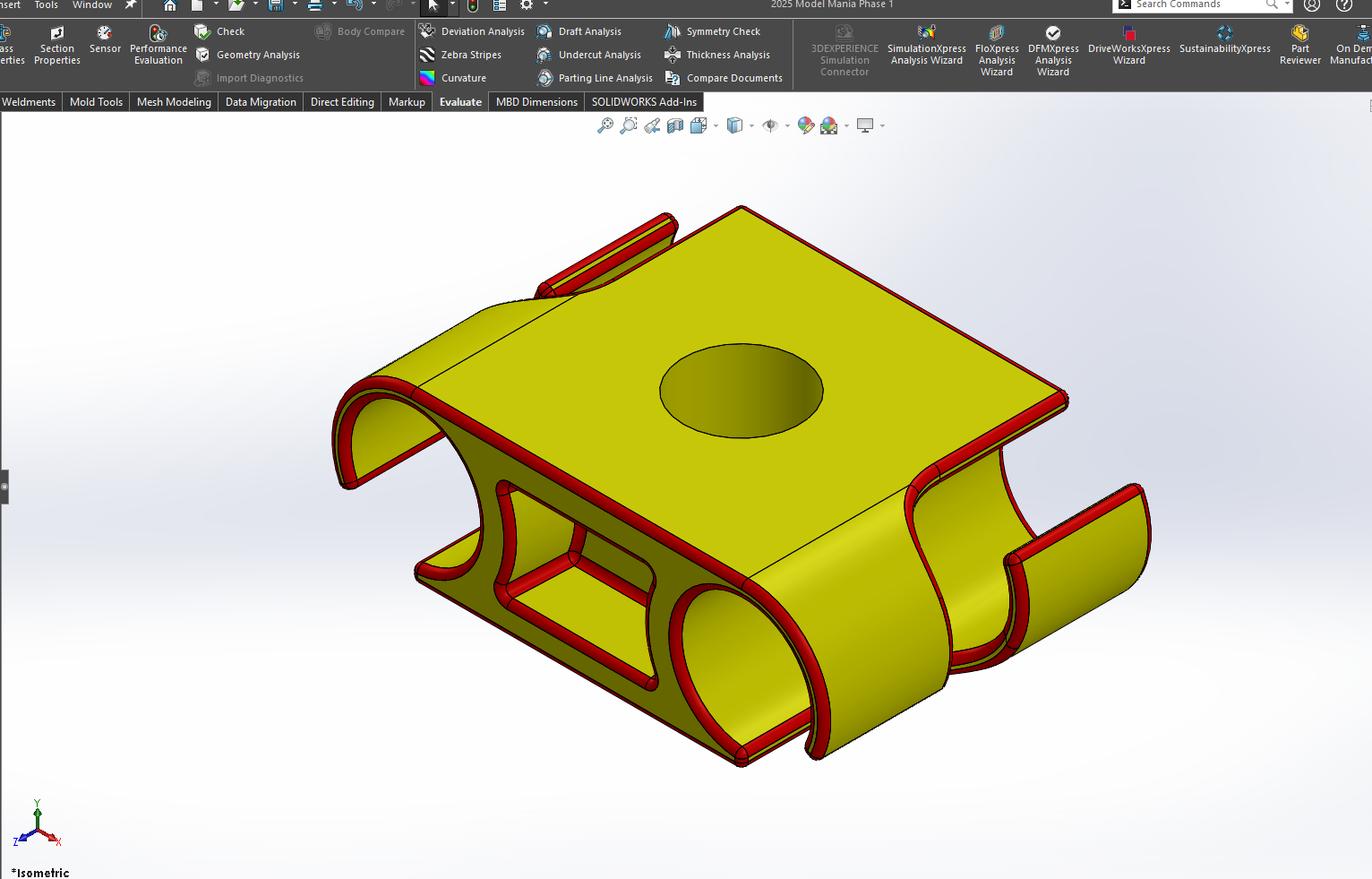Open SOLIDWORKS Add-Ins tab

coord(644,102)
